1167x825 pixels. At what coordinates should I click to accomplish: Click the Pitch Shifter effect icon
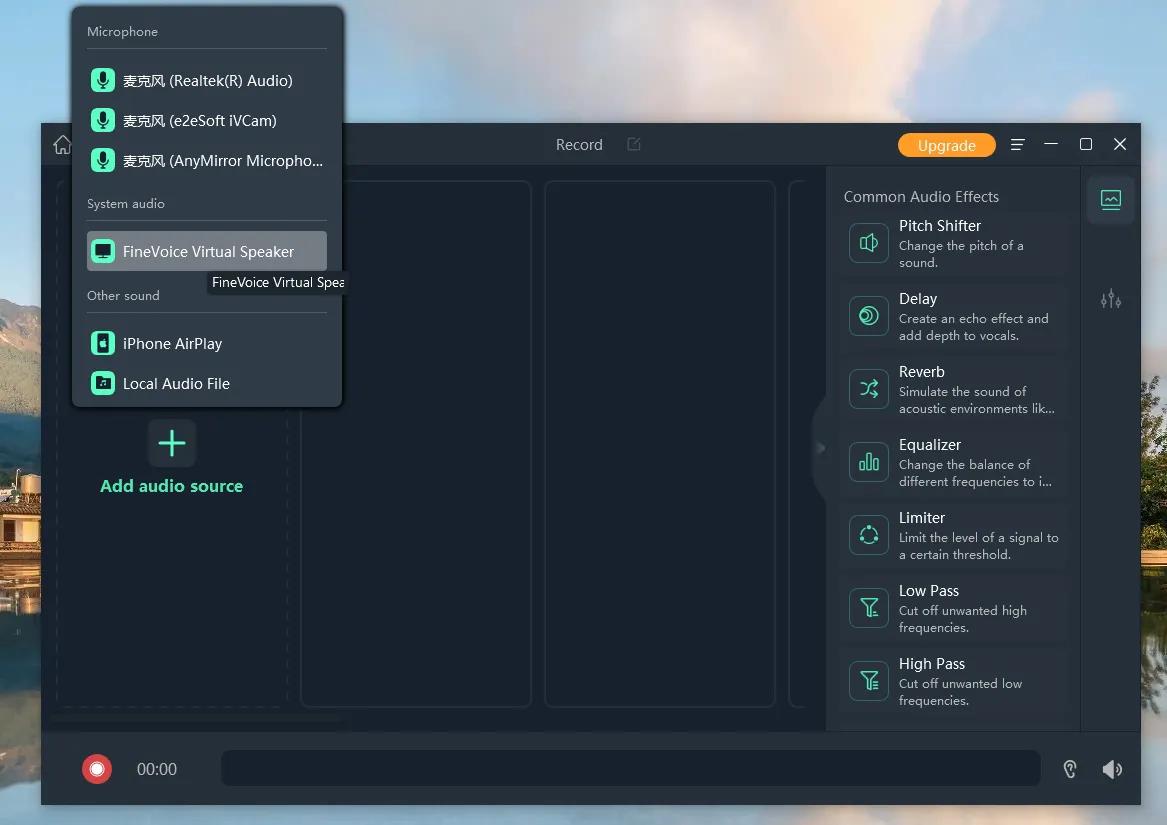point(868,243)
